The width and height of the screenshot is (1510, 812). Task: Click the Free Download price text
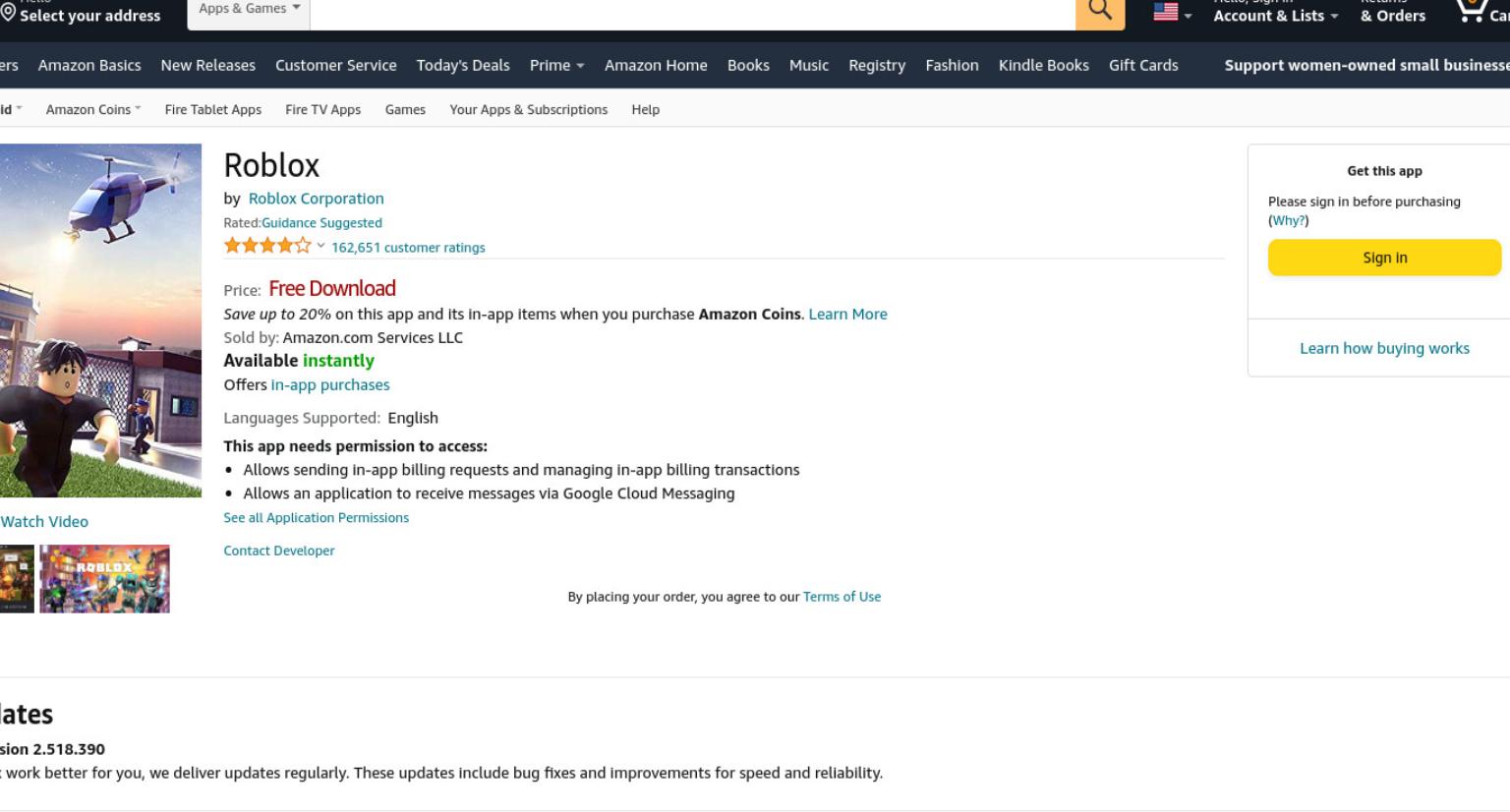click(332, 289)
